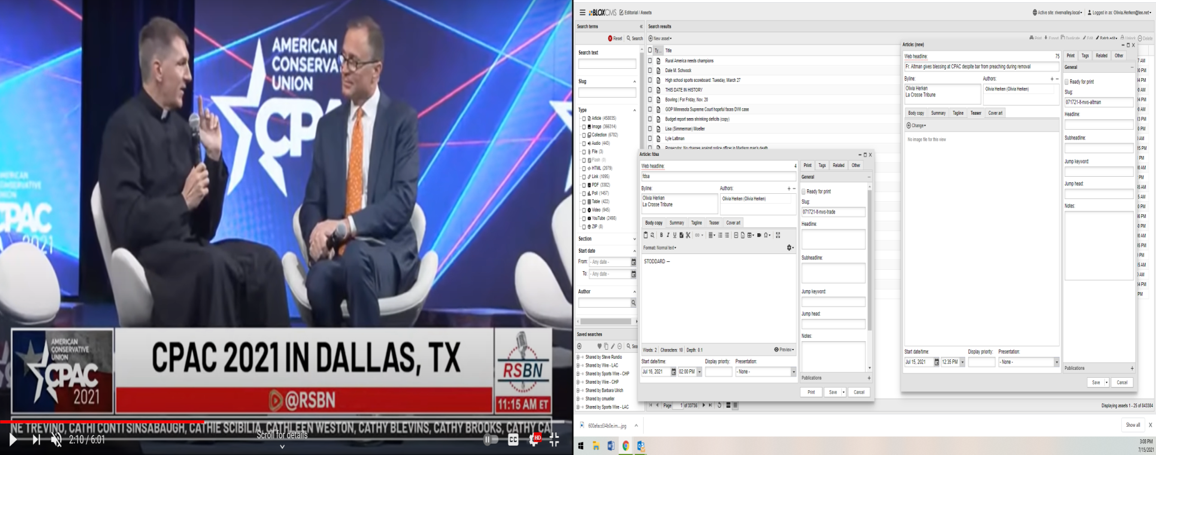Viewport: 1200px width, 515px height.
Task: Click the Chrome icon in the Windows taskbar
Action: point(625,446)
